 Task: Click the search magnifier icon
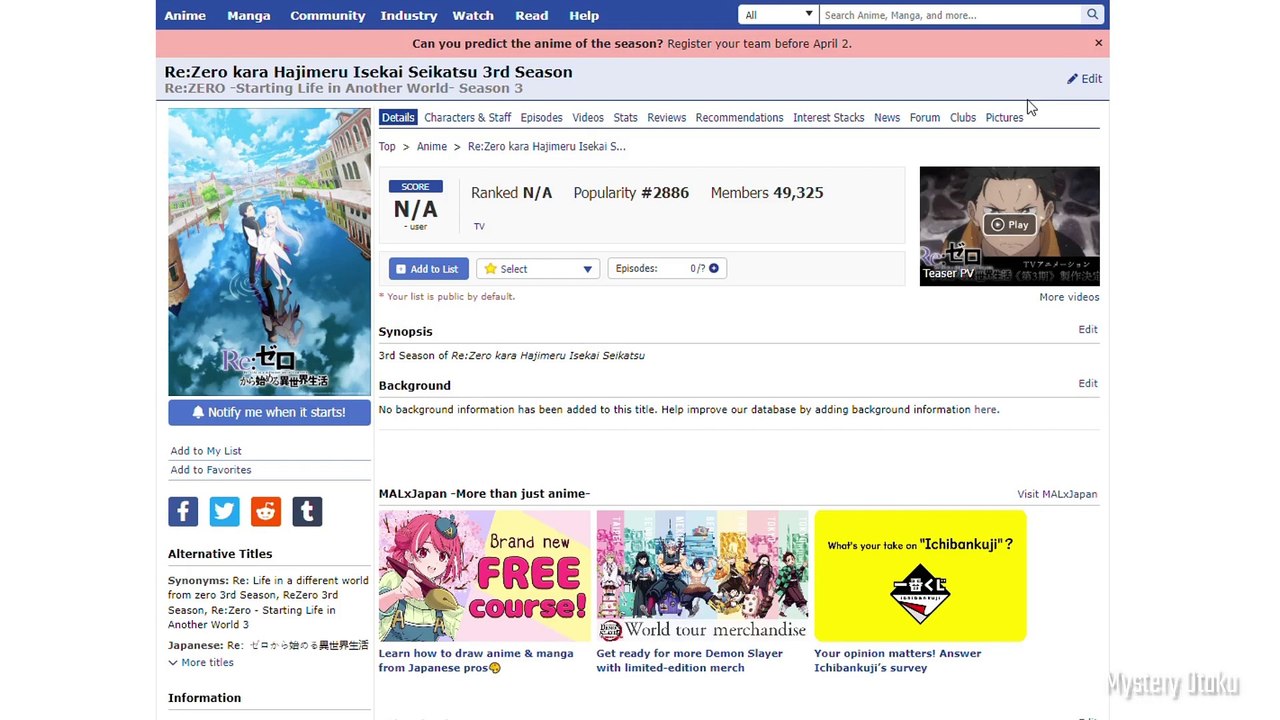coord(1092,15)
